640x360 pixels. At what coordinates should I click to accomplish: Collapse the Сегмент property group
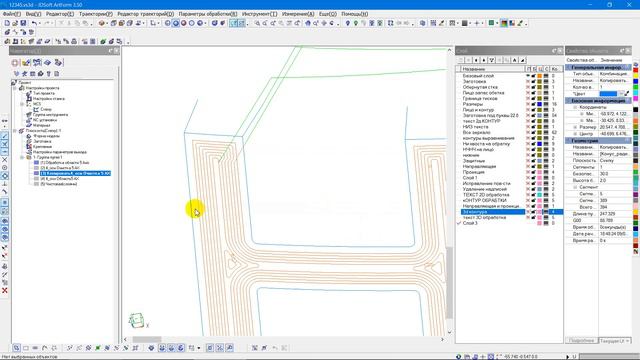pos(576,187)
